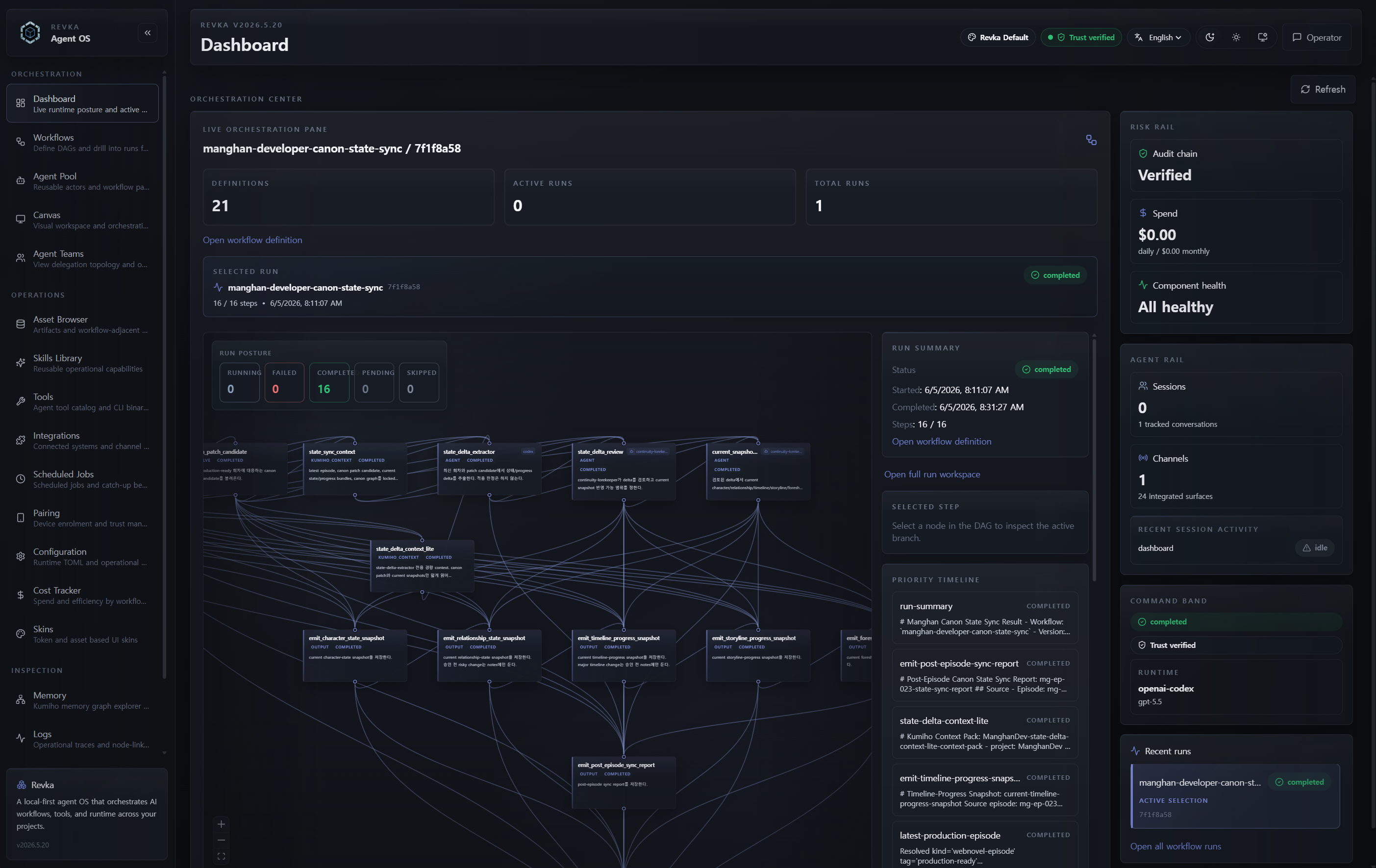The width and height of the screenshot is (1376, 868).
Task: Open emit-timeline-progress-snaps timeline entry
Action: click(x=985, y=790)
